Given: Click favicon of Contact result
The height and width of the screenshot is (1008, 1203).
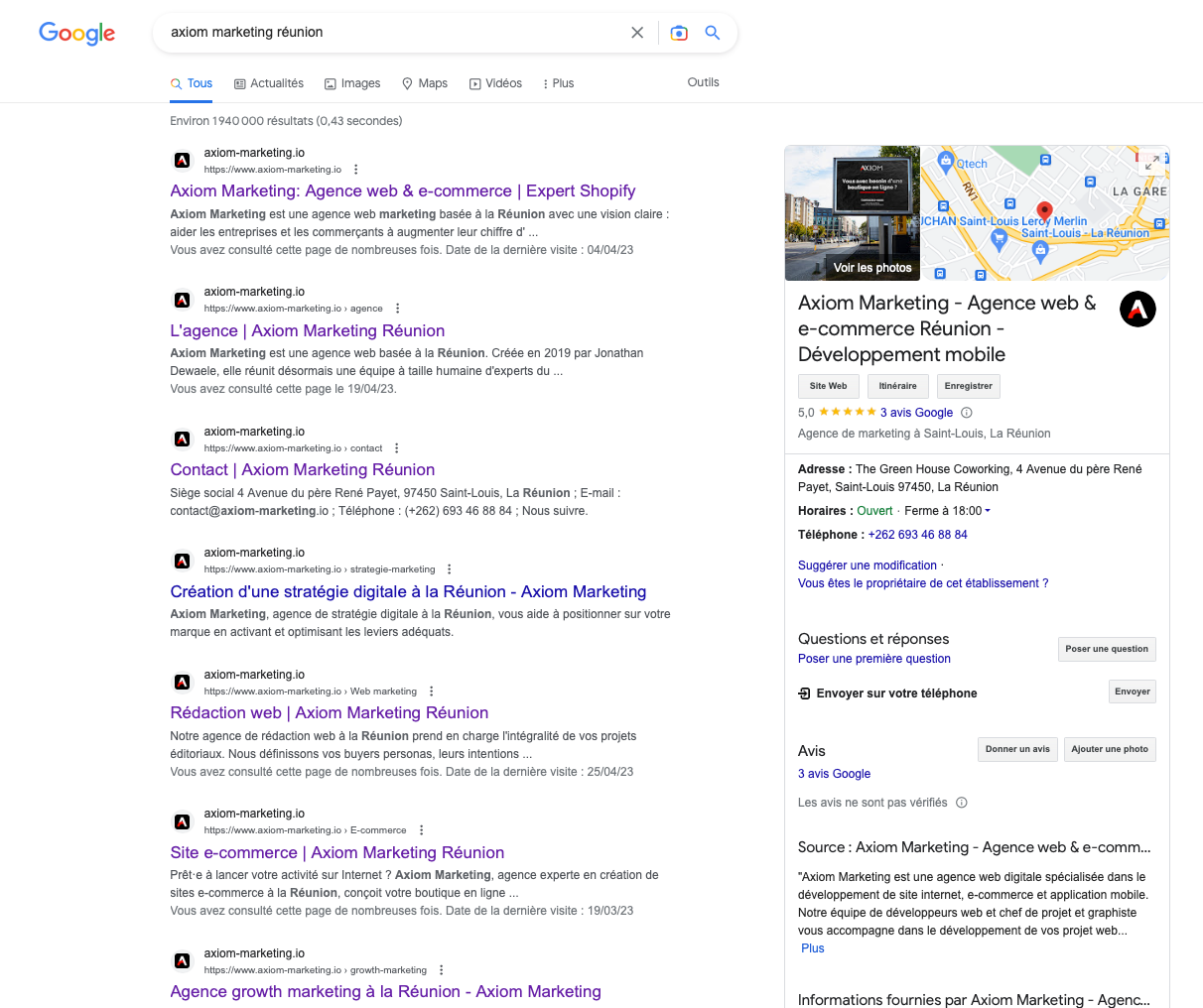Looking at the screenshot, I should pos(183,439).
